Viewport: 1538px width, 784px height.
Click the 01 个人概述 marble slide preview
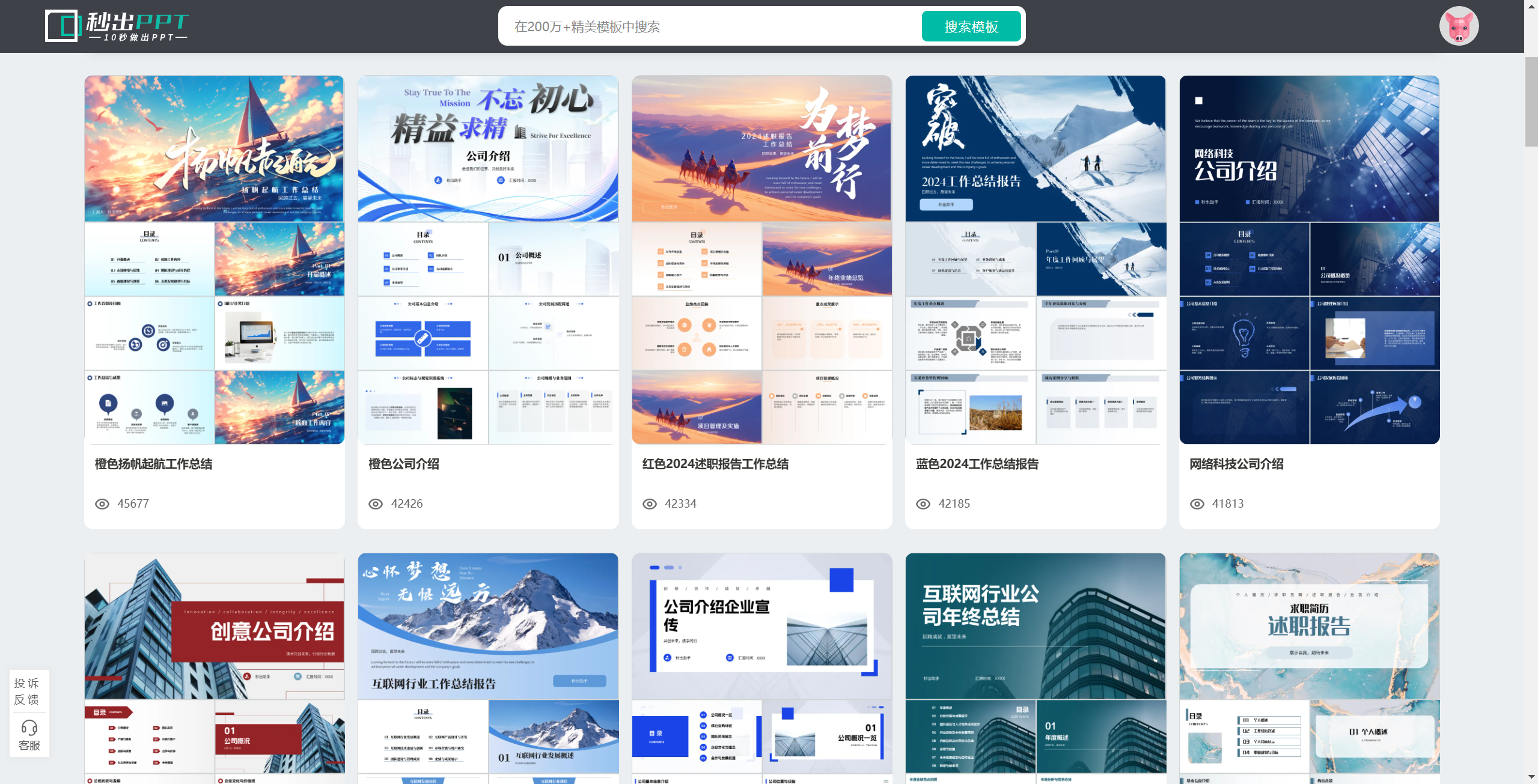[x=1375, y=737]
